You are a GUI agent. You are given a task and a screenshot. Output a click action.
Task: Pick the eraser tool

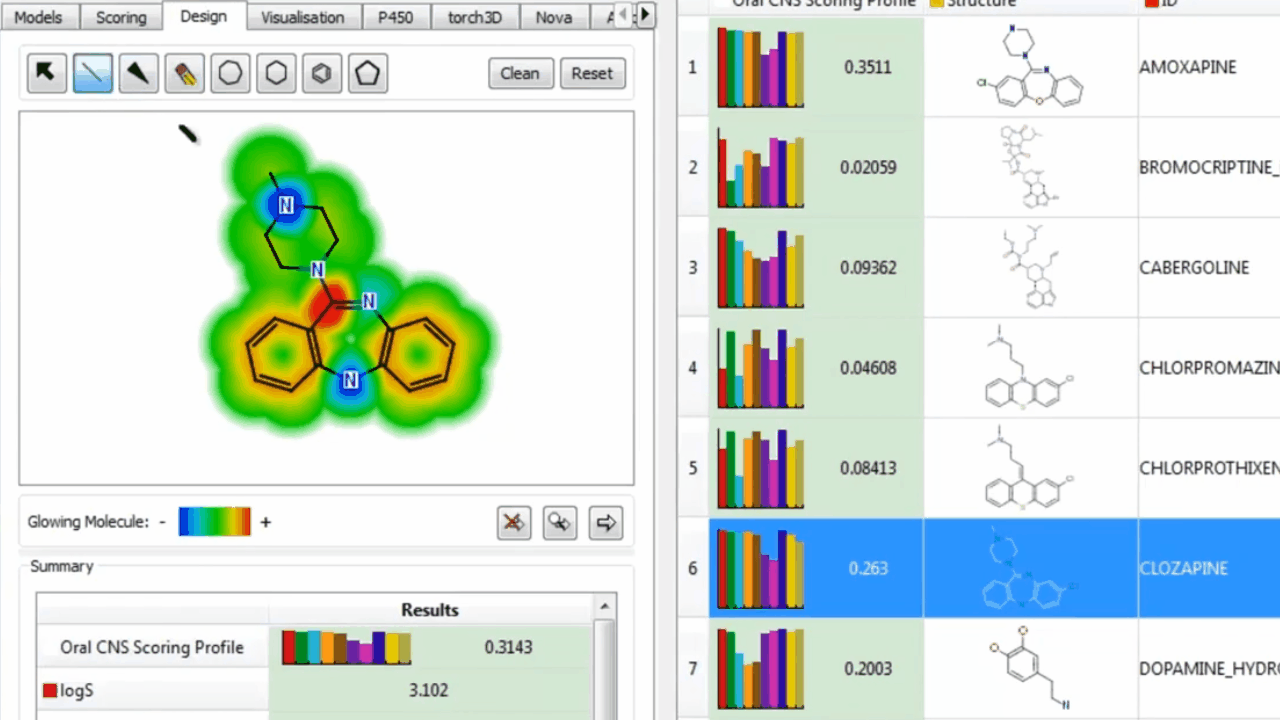pos(185,73)
